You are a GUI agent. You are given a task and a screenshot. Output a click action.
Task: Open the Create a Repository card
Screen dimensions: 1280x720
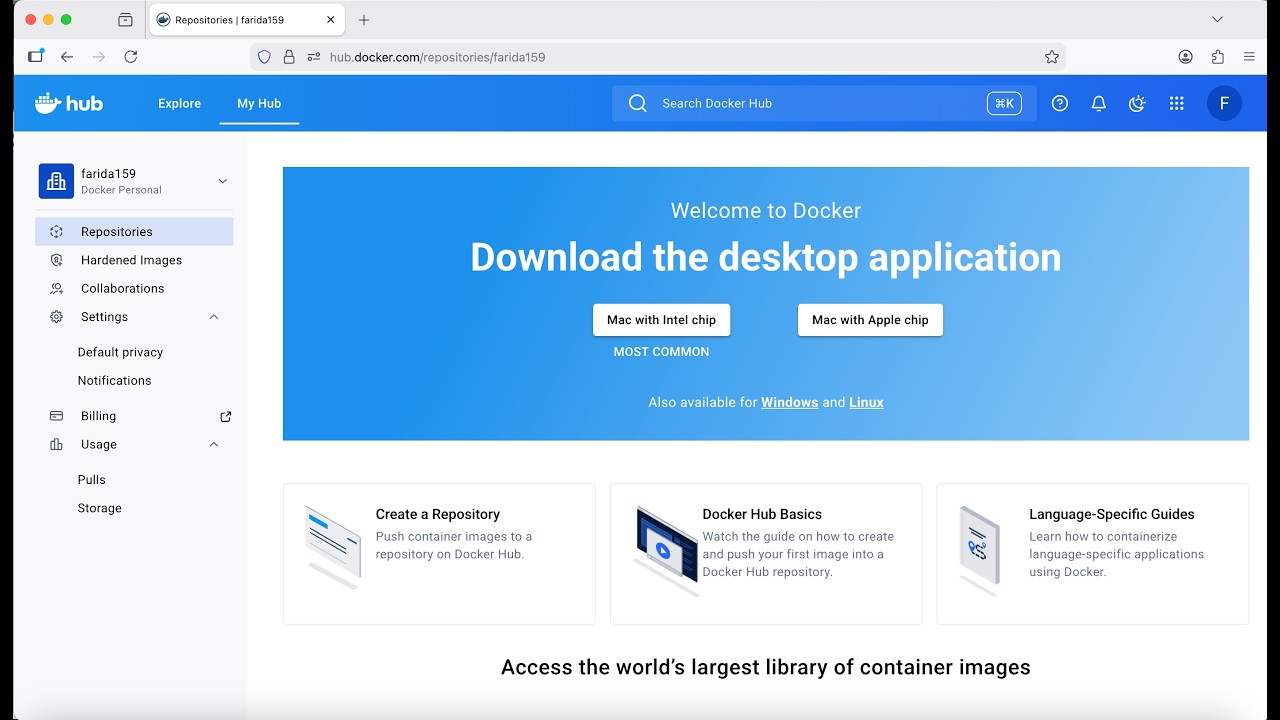(x=439, y=554)
